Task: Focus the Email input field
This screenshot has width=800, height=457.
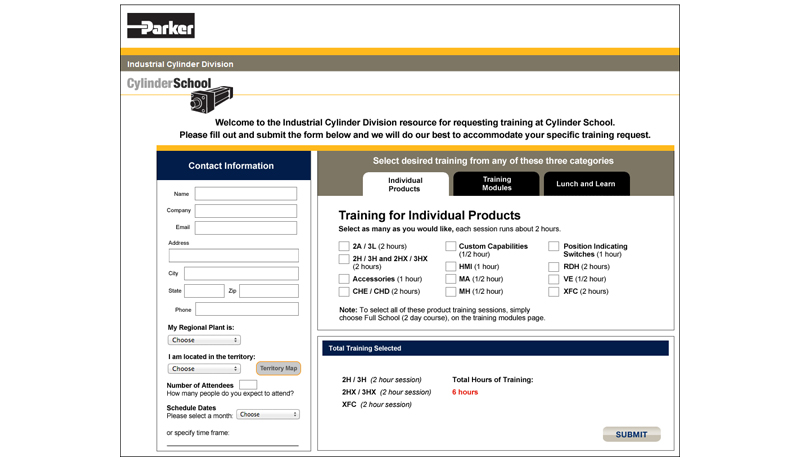Action: coord(246,227)
